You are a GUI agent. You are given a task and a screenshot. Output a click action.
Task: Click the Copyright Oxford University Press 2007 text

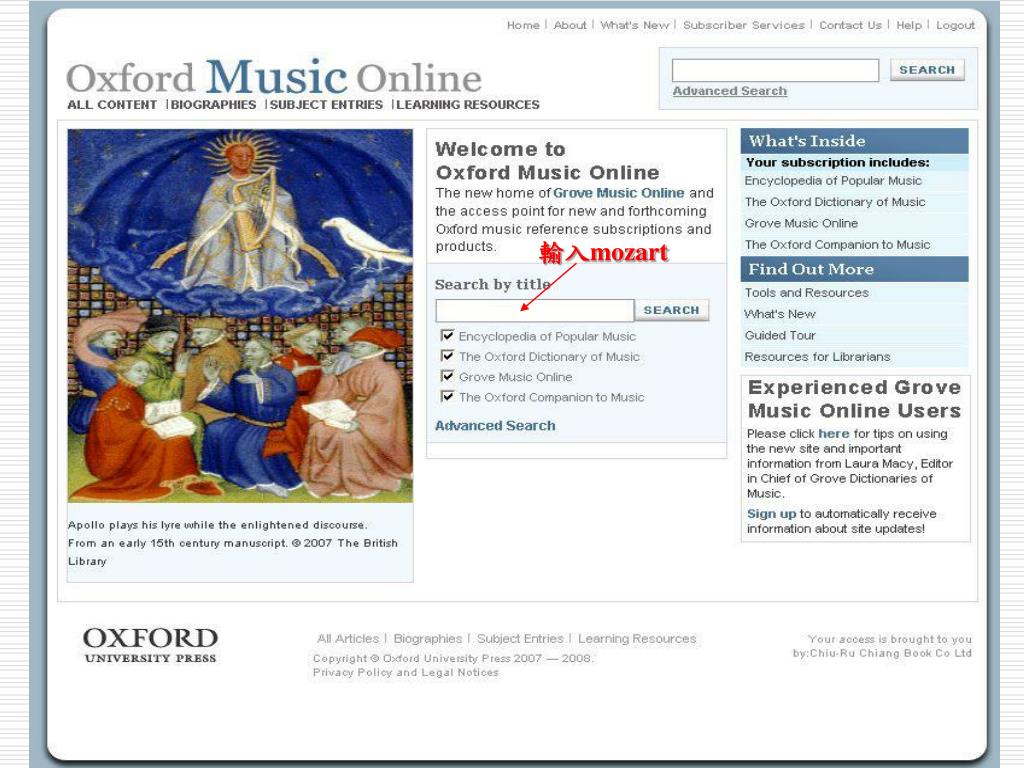click(x=453, y=658)
